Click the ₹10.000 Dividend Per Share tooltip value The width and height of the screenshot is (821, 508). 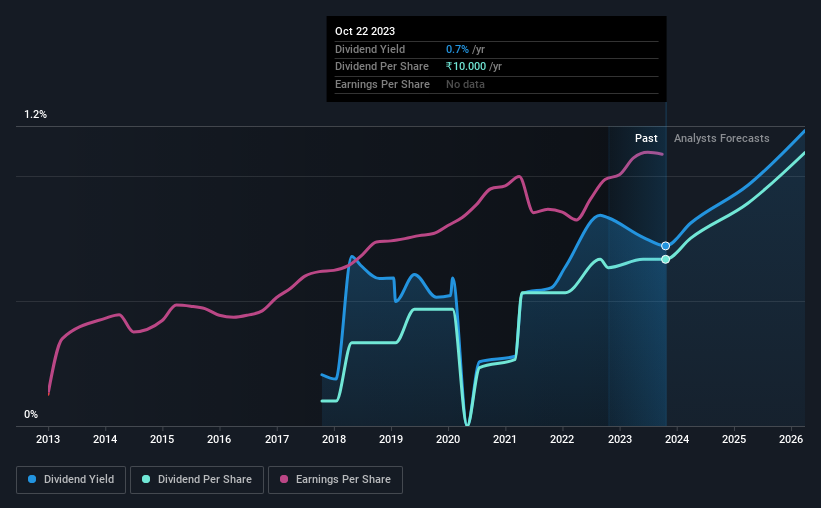[466, 67]
